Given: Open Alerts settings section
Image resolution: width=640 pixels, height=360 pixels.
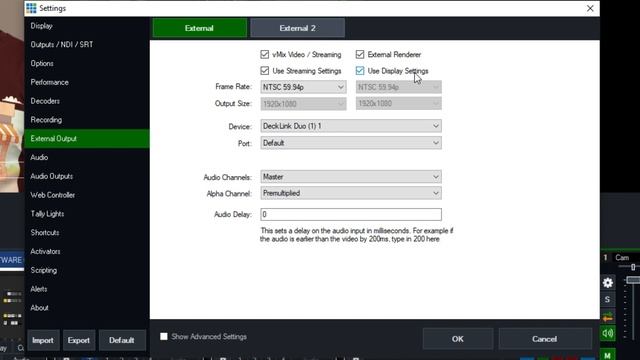Looking at the screenshot, I should [87, 289].
